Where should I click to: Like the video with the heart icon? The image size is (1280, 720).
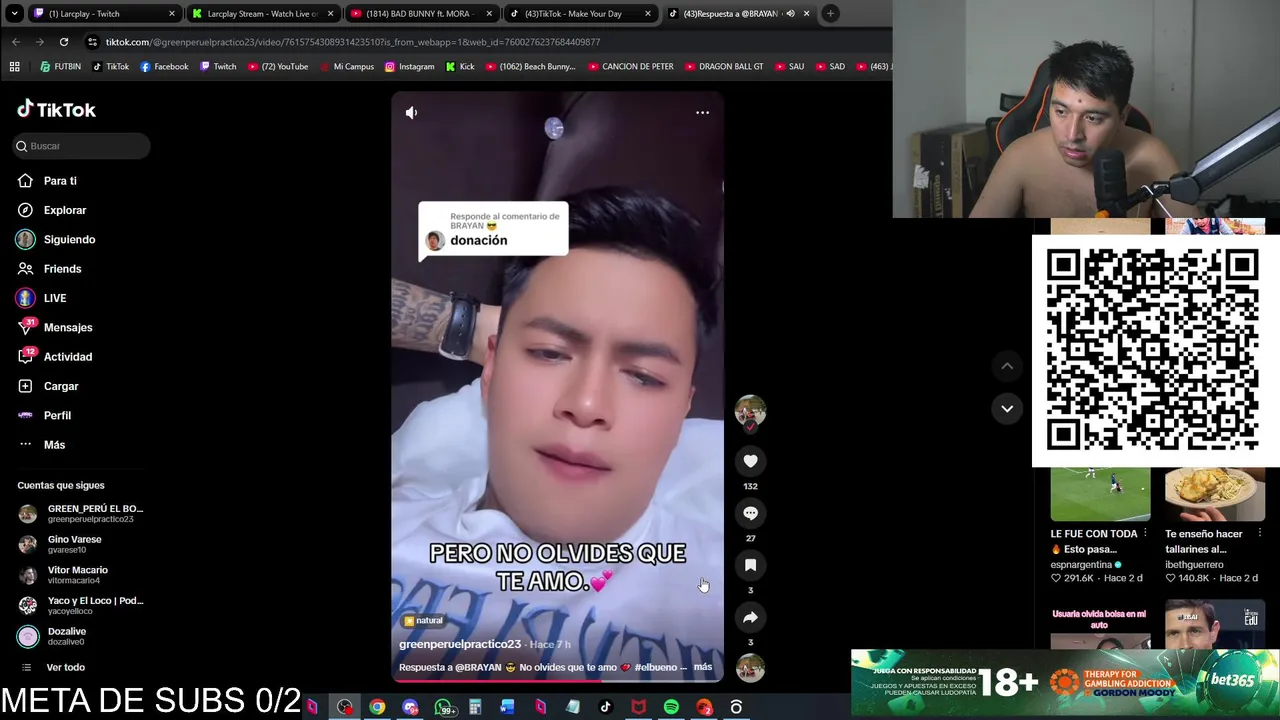point(750,461)
